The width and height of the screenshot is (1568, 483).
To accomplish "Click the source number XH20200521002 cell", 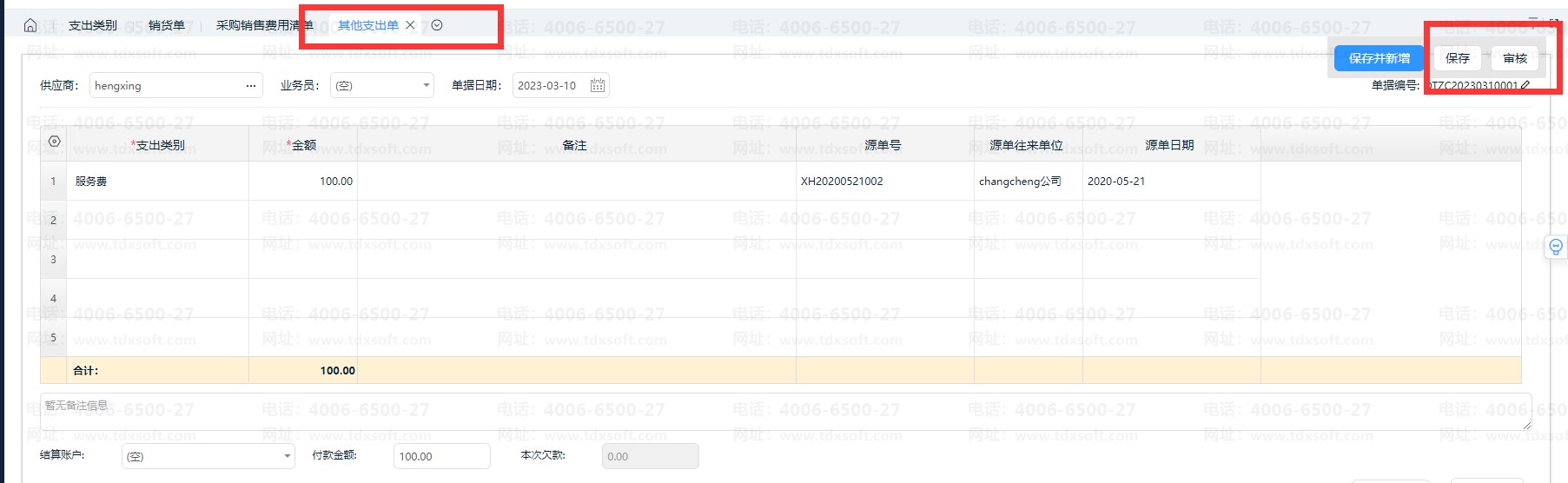I will [x=883, y=182].
